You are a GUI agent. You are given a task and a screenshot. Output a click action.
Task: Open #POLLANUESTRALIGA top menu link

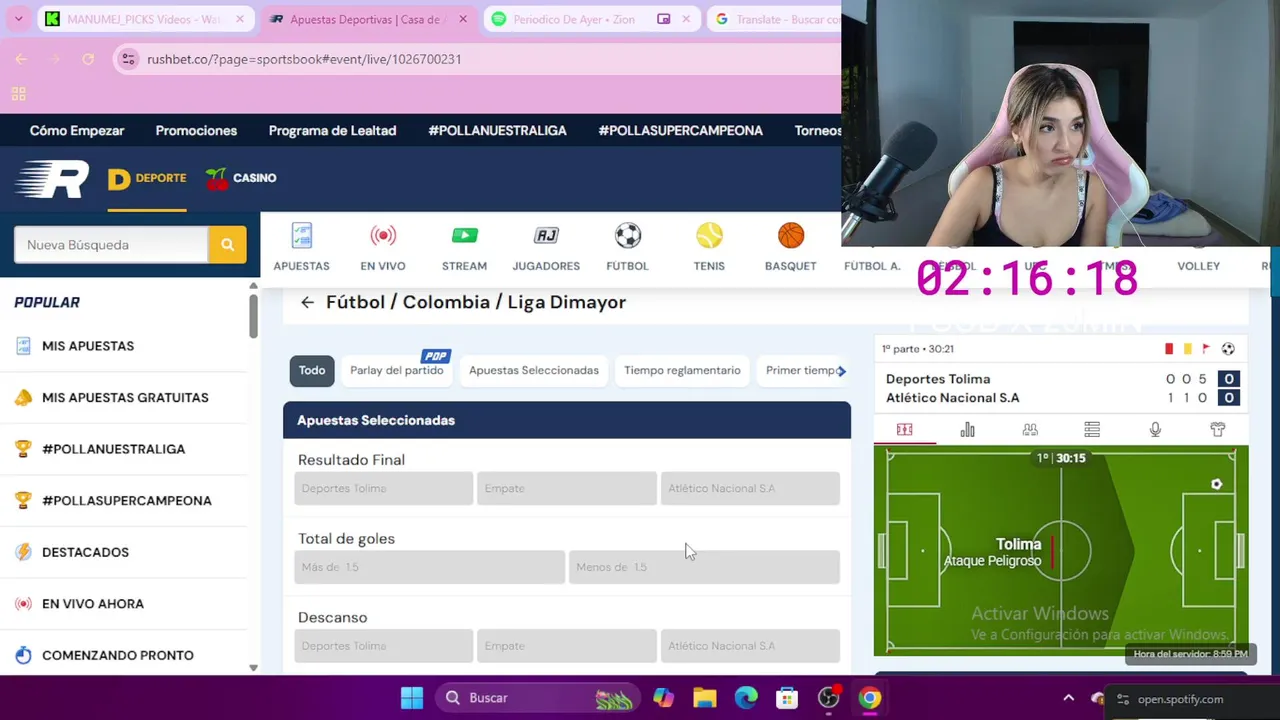(x=497, y=131)
